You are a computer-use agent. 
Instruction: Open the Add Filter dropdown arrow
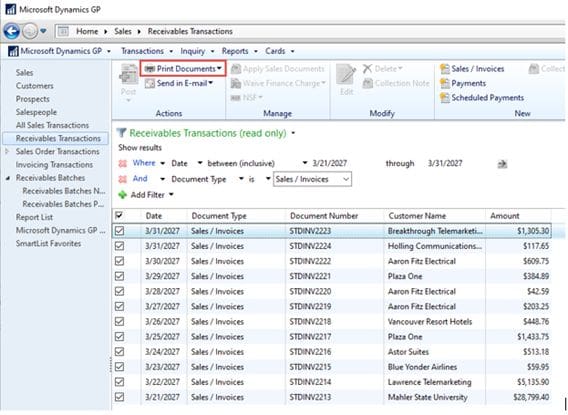(171, 195)
